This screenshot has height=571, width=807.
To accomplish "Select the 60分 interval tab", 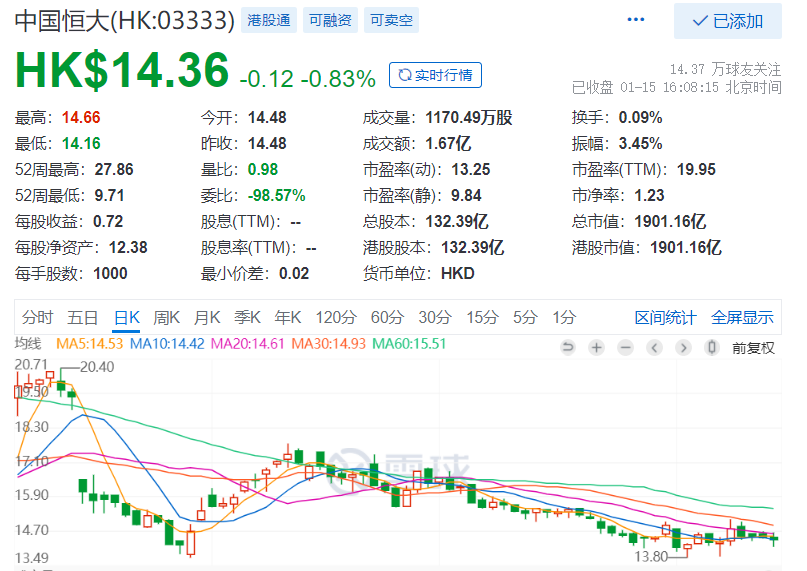I will [x=387, y=317].
